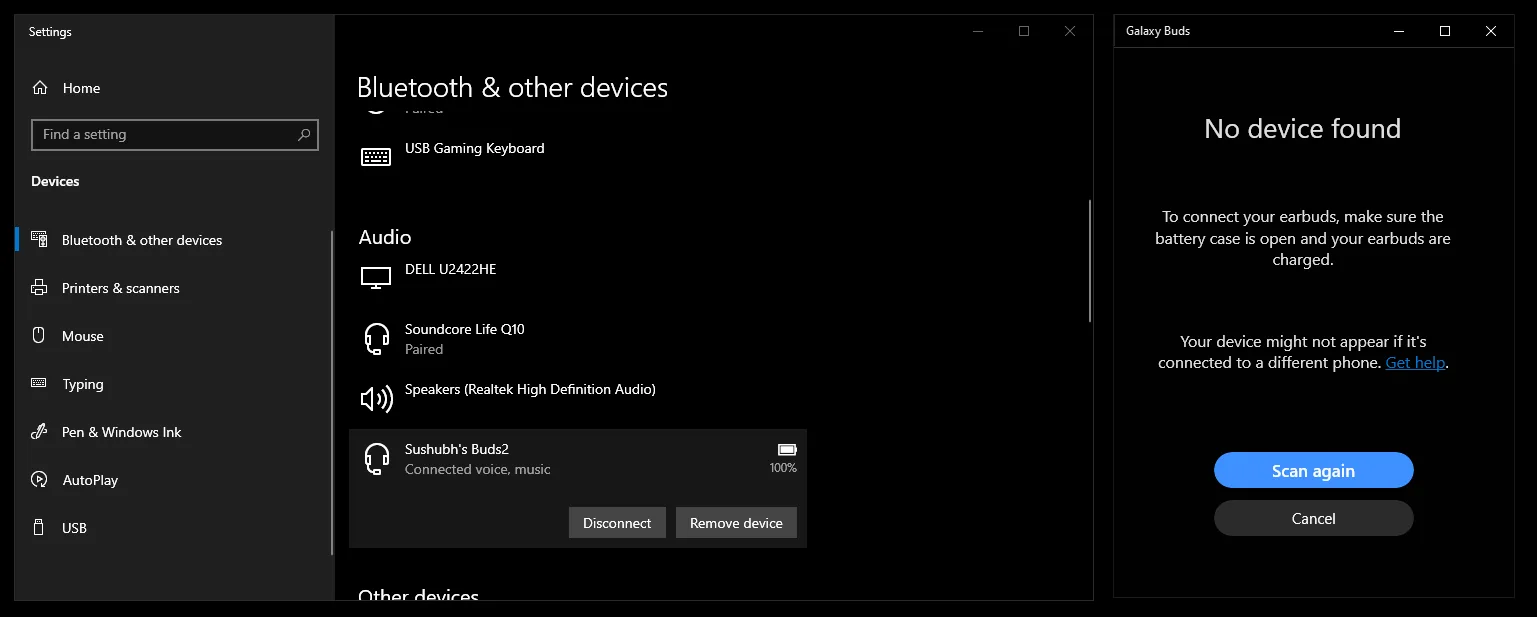Select the DELL U2422HE audio device

tap(578, 279)
